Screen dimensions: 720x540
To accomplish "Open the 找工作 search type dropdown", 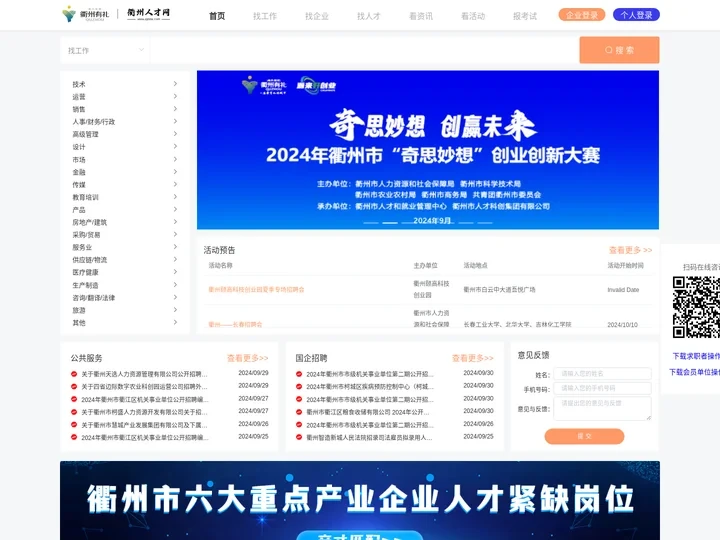I will coord(105,50).
